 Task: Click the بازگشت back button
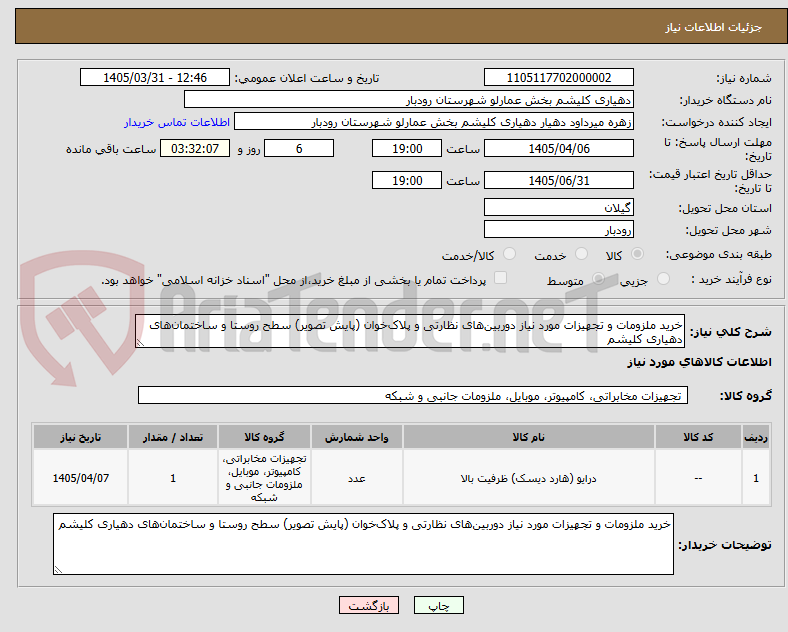click(x=369, y=605)
